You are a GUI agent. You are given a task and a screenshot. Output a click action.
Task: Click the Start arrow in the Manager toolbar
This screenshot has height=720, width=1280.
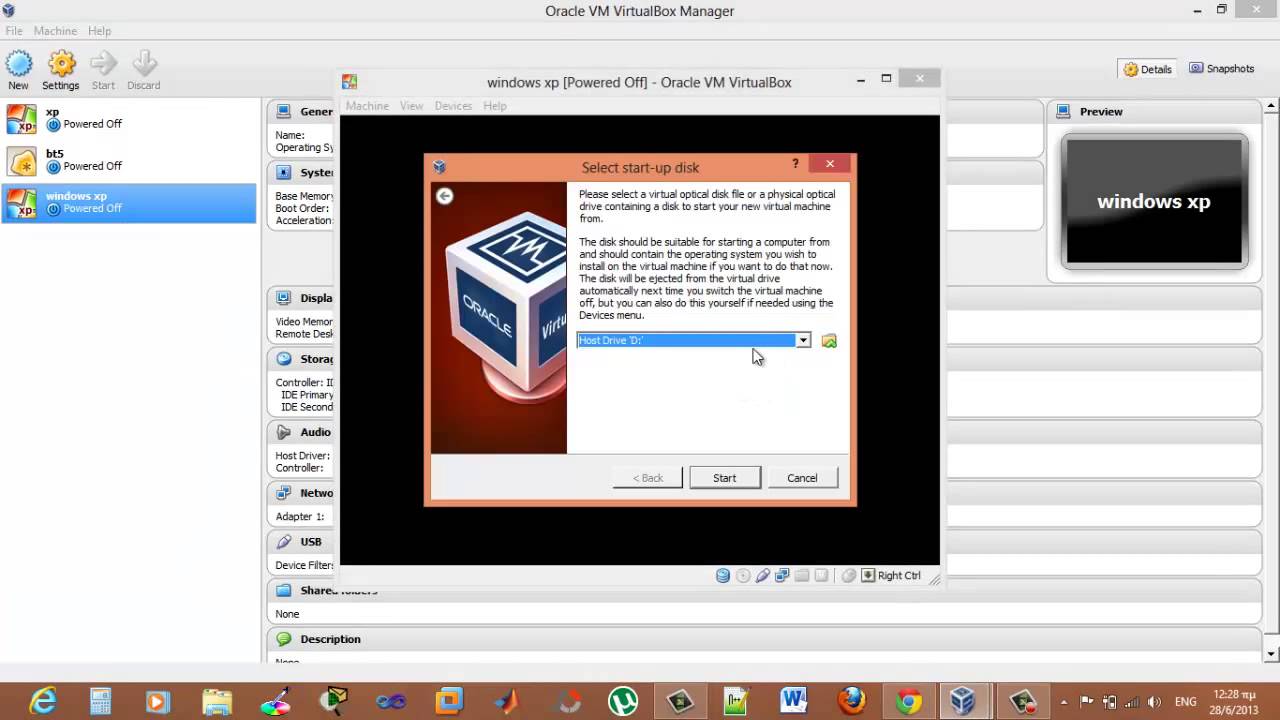coord(103,71)
